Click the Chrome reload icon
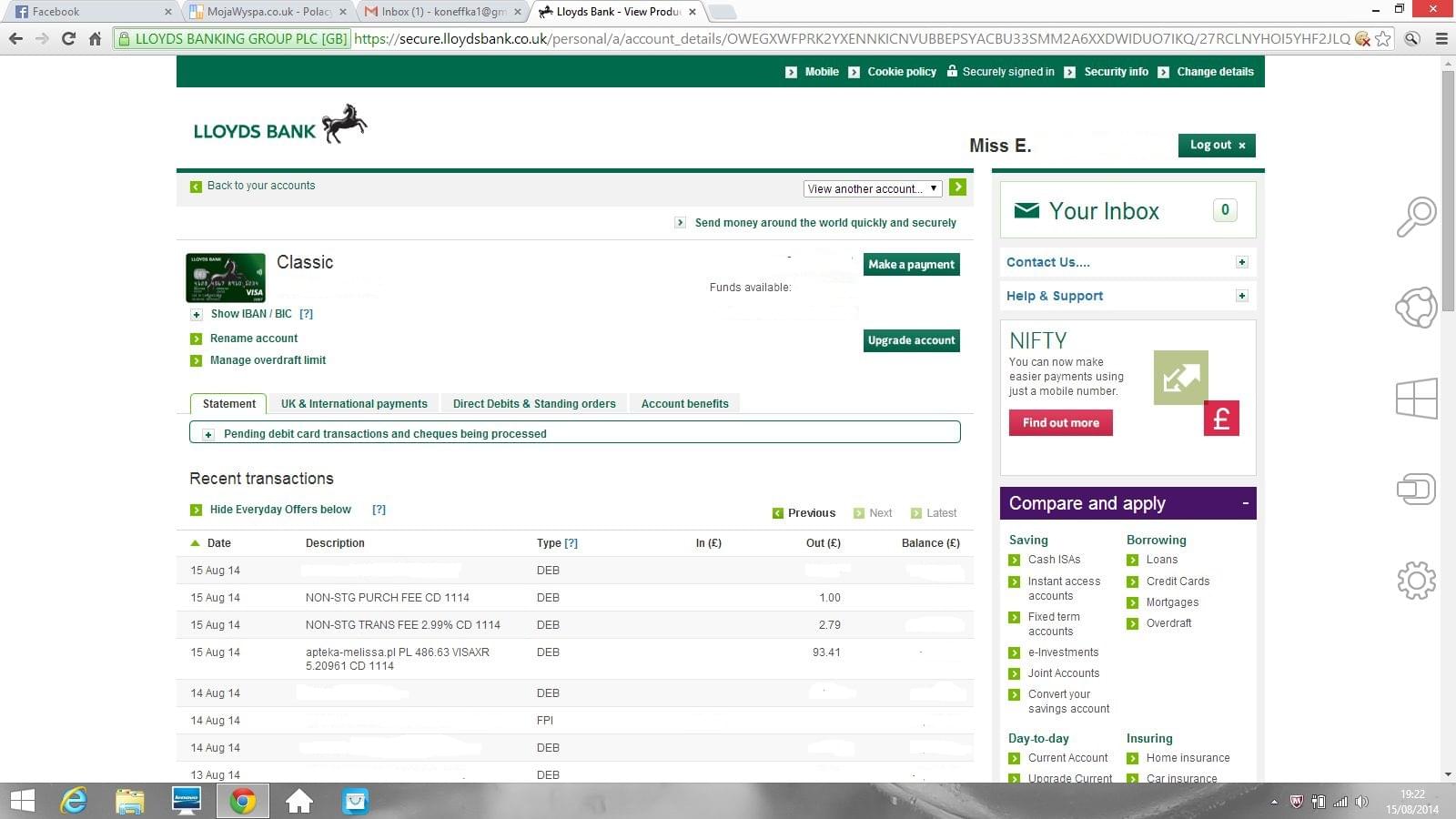 [x=68, y=38]
